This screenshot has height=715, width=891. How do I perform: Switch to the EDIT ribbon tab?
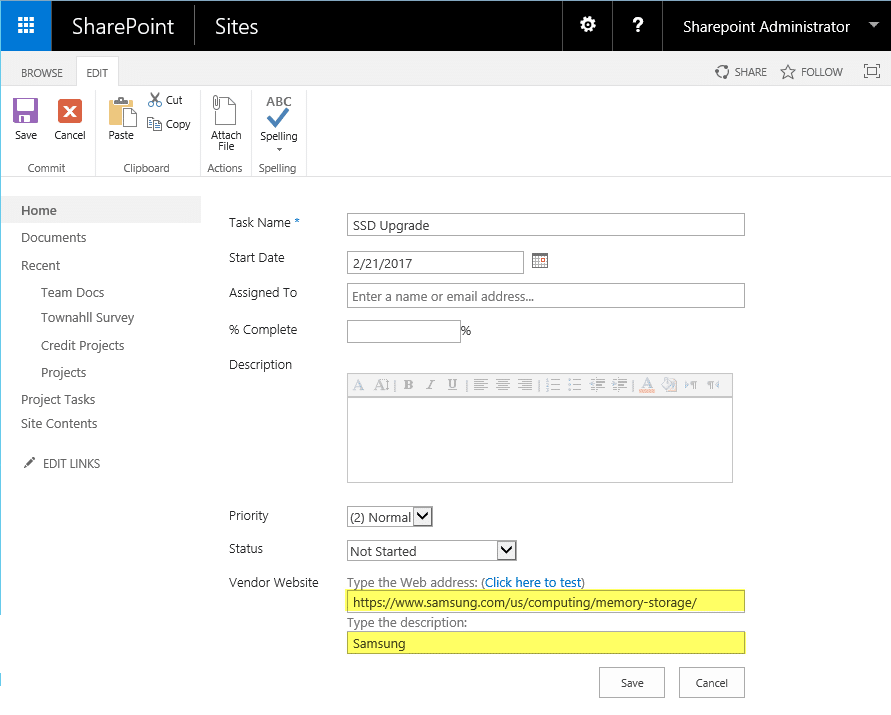[x=96, y=72]
